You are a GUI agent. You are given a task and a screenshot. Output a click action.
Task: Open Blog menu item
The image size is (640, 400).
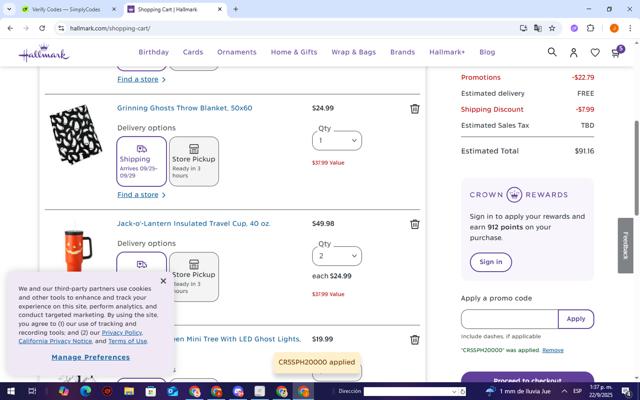pos(487,52)
